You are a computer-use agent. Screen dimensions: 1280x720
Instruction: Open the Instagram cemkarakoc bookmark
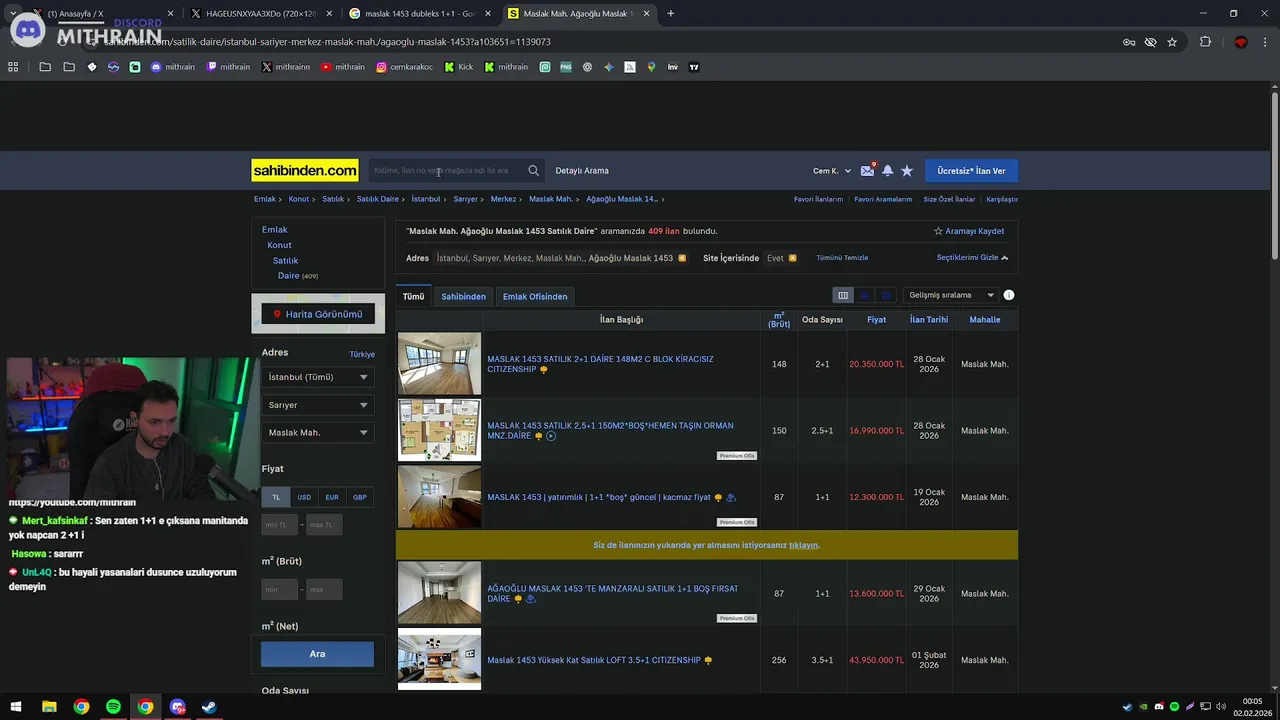(x=405, y=67)
